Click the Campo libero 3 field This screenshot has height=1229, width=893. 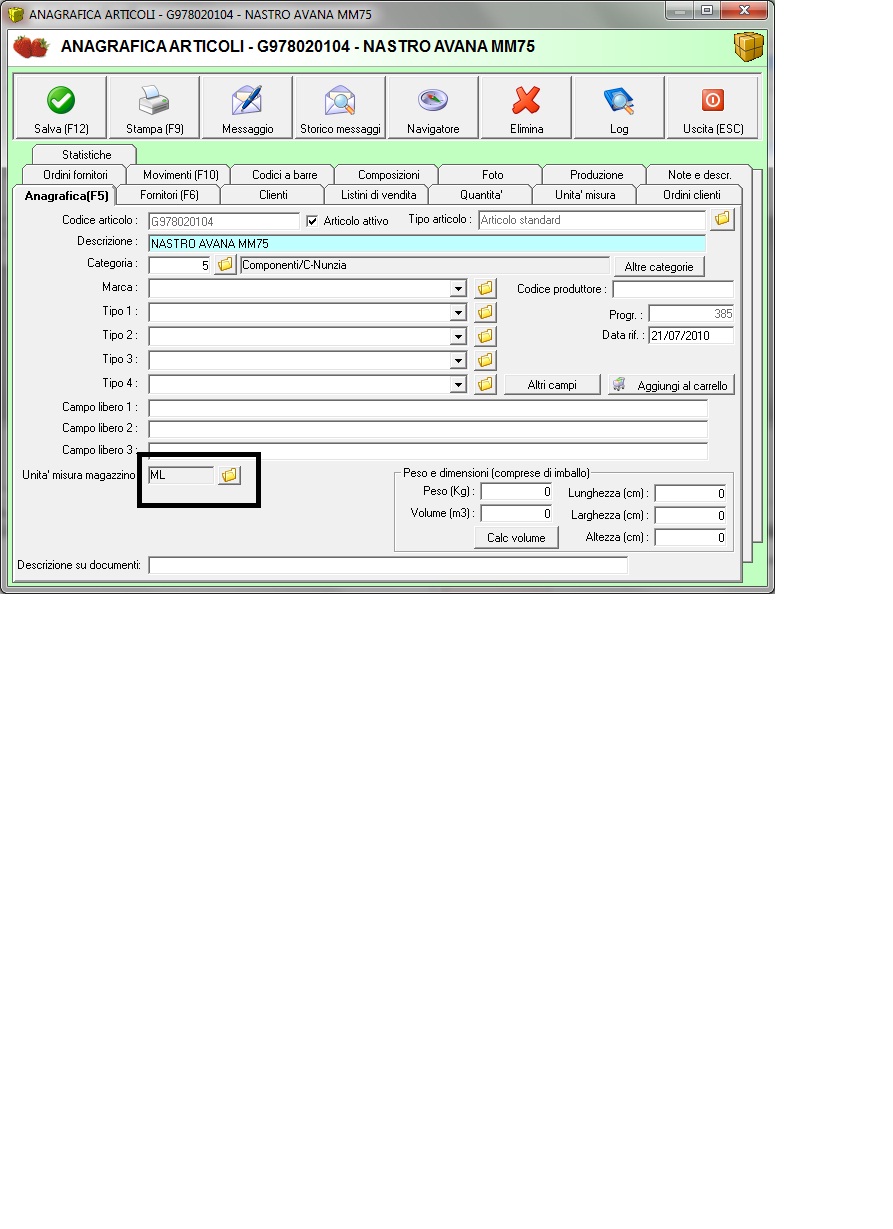pos(428,451)
